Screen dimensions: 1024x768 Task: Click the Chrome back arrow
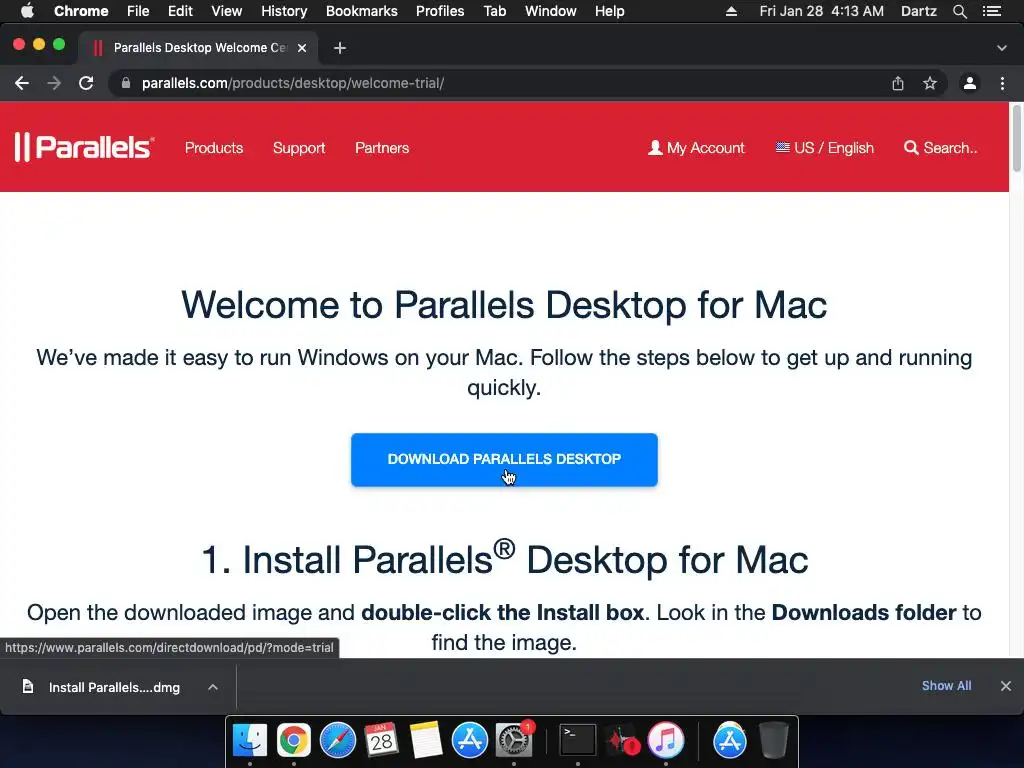[22, 83]
